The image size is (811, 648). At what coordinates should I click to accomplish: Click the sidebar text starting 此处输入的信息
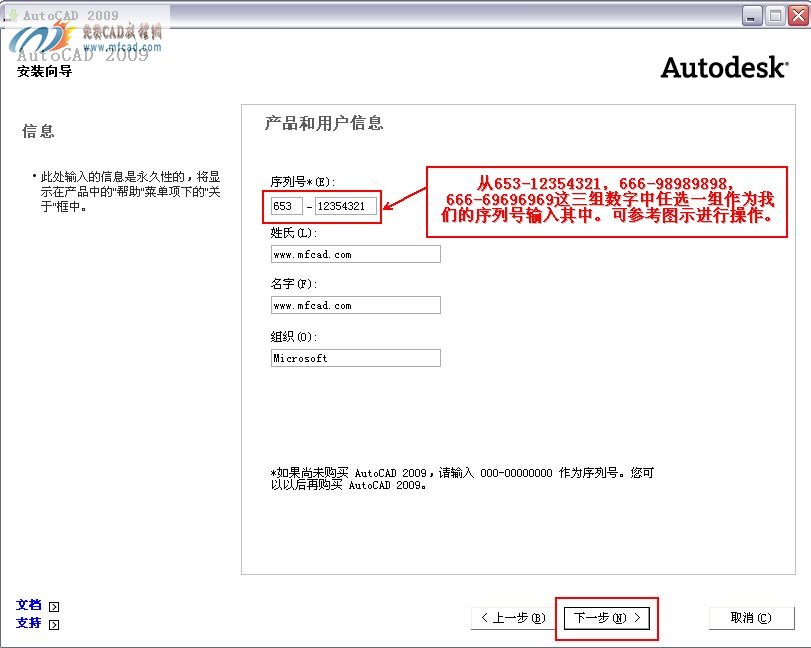click(130, 191)
